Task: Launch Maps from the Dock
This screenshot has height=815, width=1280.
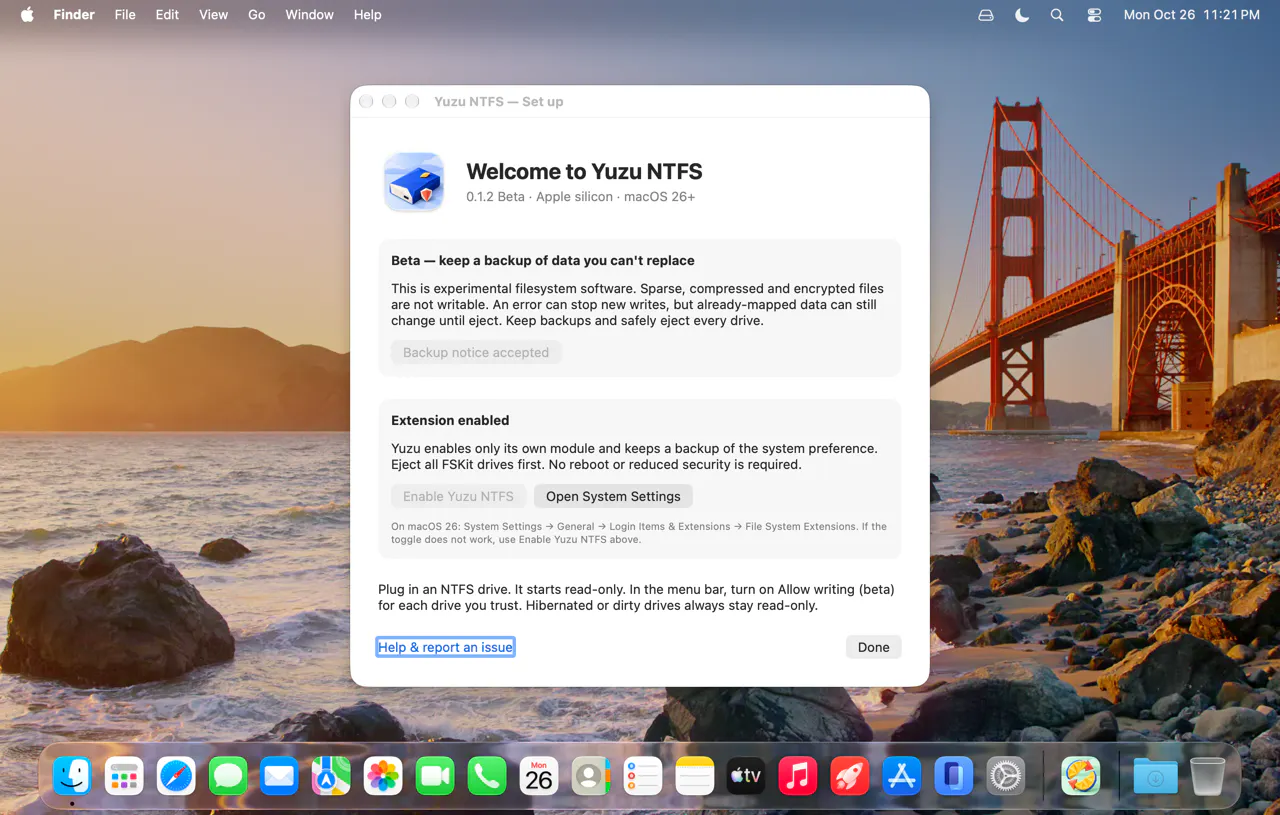Action: click(x=331, y=776)
